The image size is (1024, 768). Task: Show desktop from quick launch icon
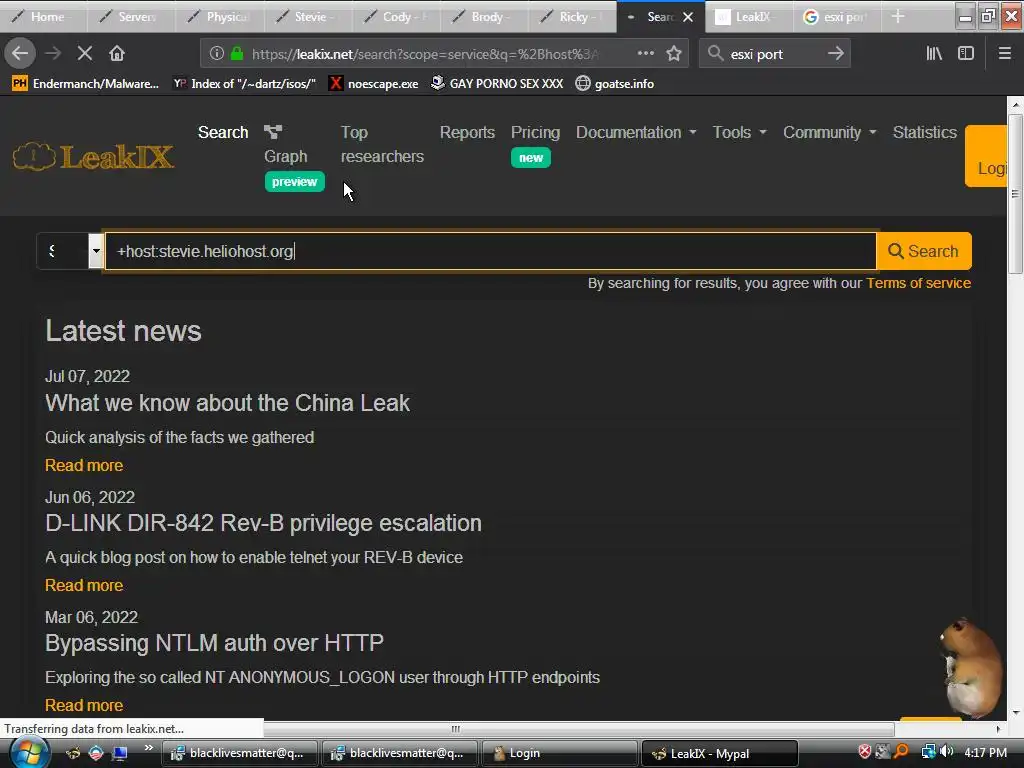pyautogui.click(x=120, y=753)
